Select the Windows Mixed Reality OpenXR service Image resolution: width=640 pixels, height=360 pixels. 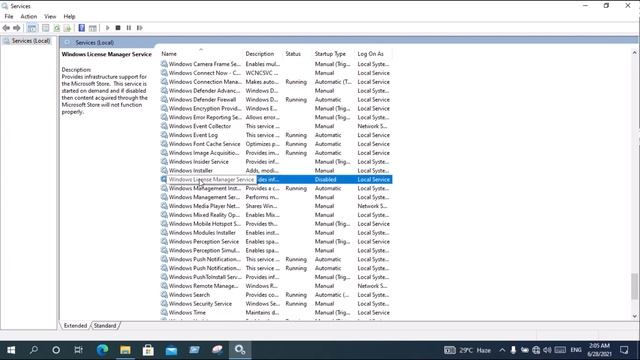(276, 215)
